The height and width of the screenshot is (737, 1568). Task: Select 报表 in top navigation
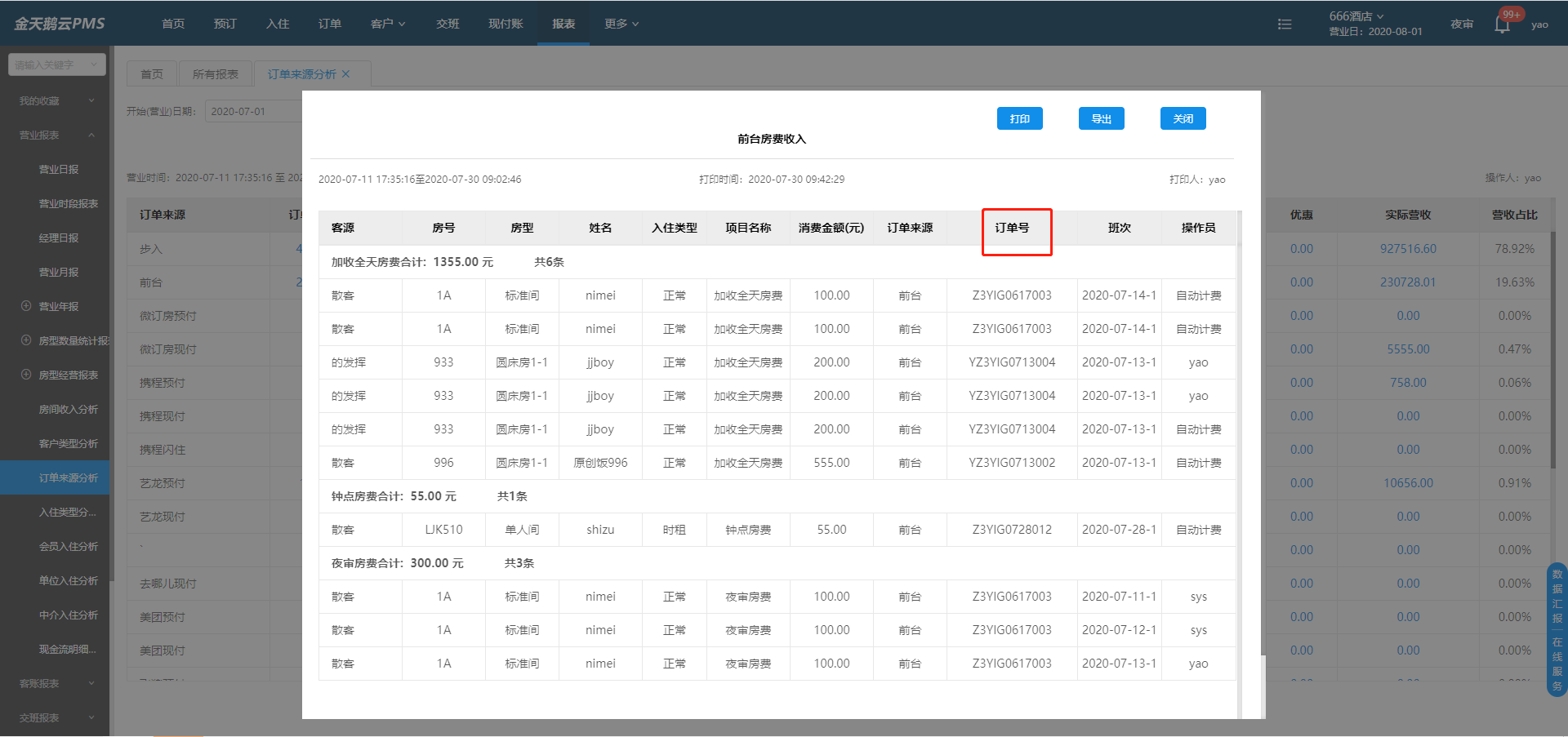tap(563, 24)
